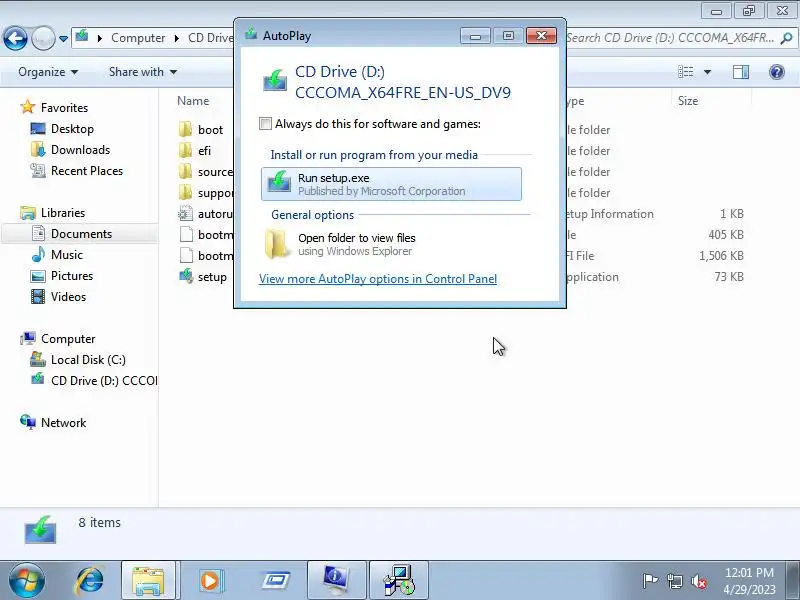The image size is (800, 600).
Task: Select the boot folder icon
Action: (x=186, y=130)
